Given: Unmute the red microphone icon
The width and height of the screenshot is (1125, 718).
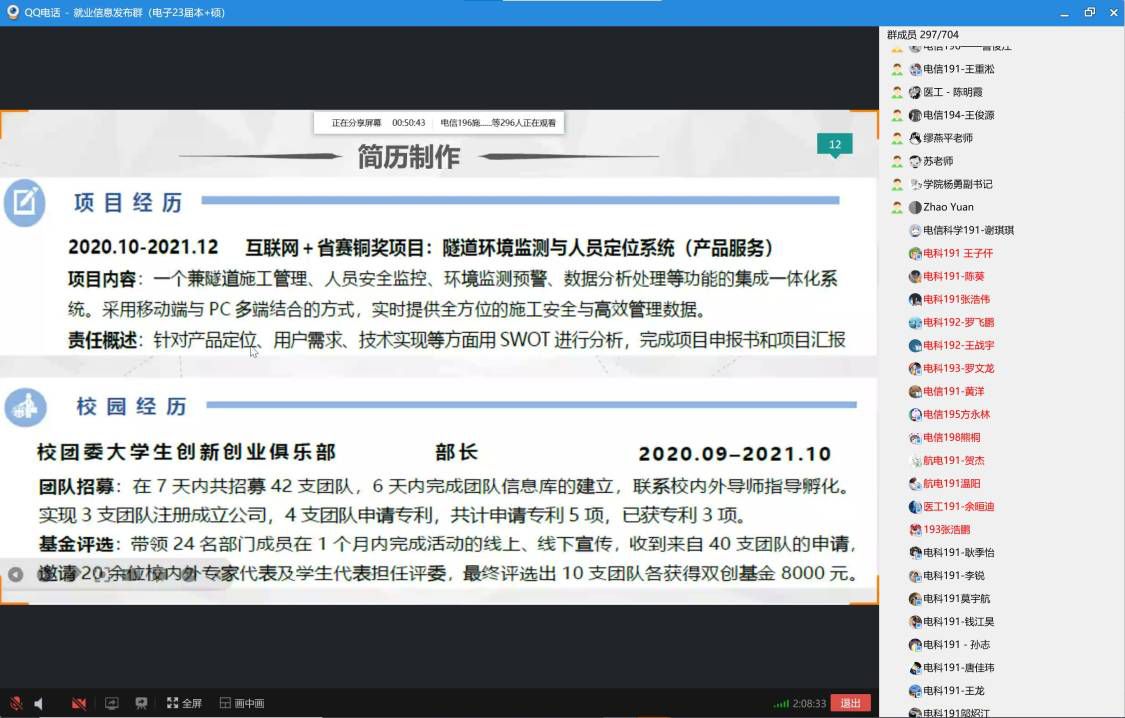Looking at the screenshot, I should (16, 702).
